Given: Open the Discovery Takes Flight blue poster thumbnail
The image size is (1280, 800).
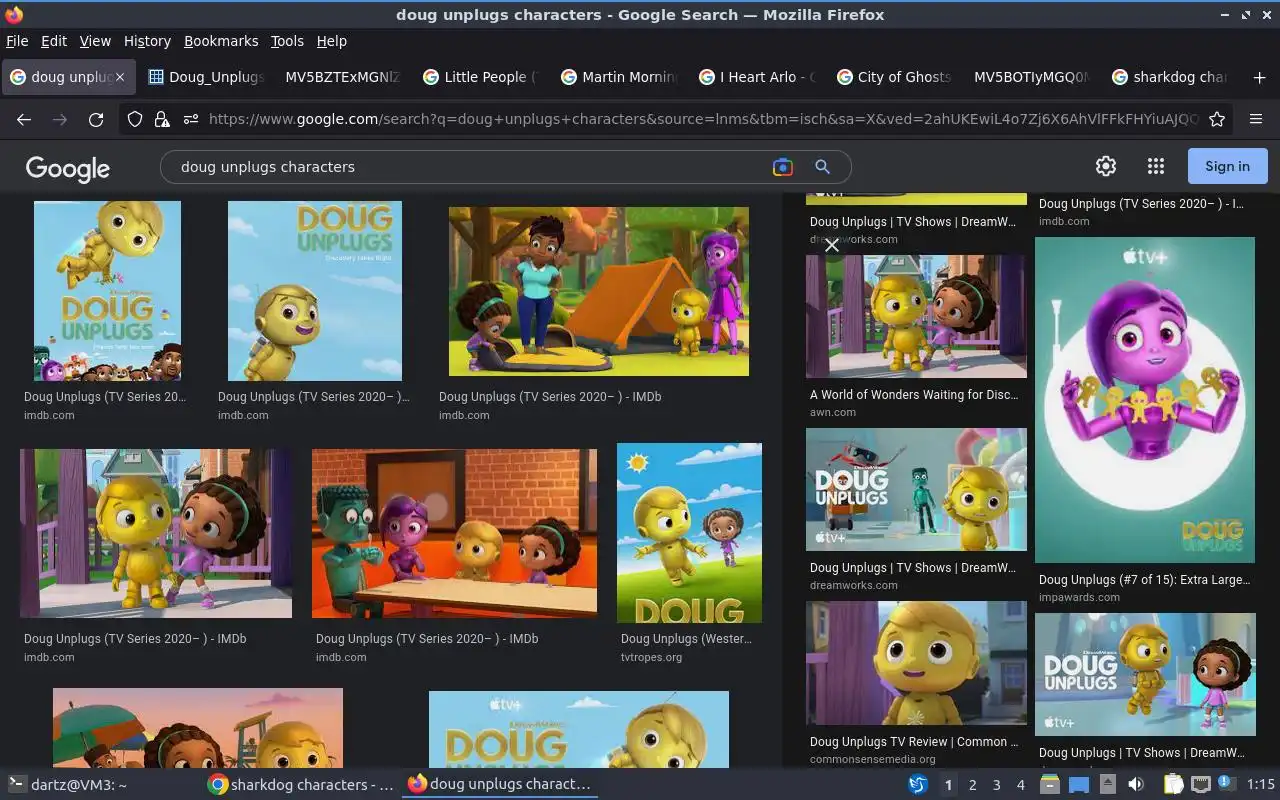Looking at the screenshot, I should coord(315,291).
